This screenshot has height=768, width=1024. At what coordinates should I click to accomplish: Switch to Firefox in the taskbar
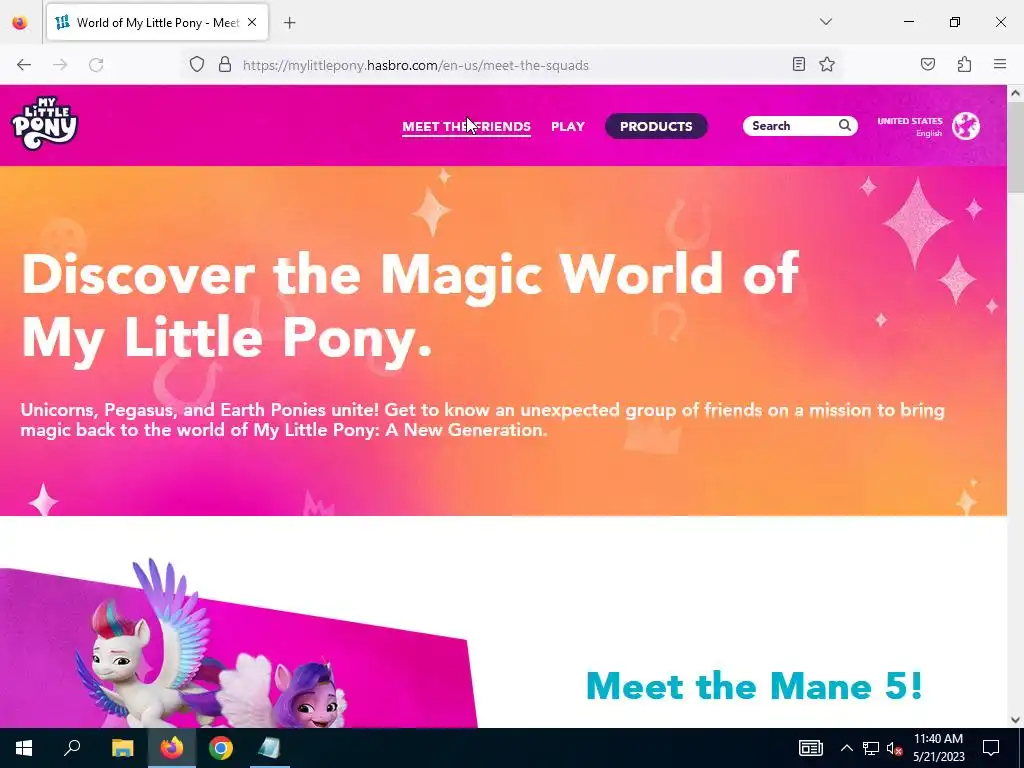pos(172,748)
